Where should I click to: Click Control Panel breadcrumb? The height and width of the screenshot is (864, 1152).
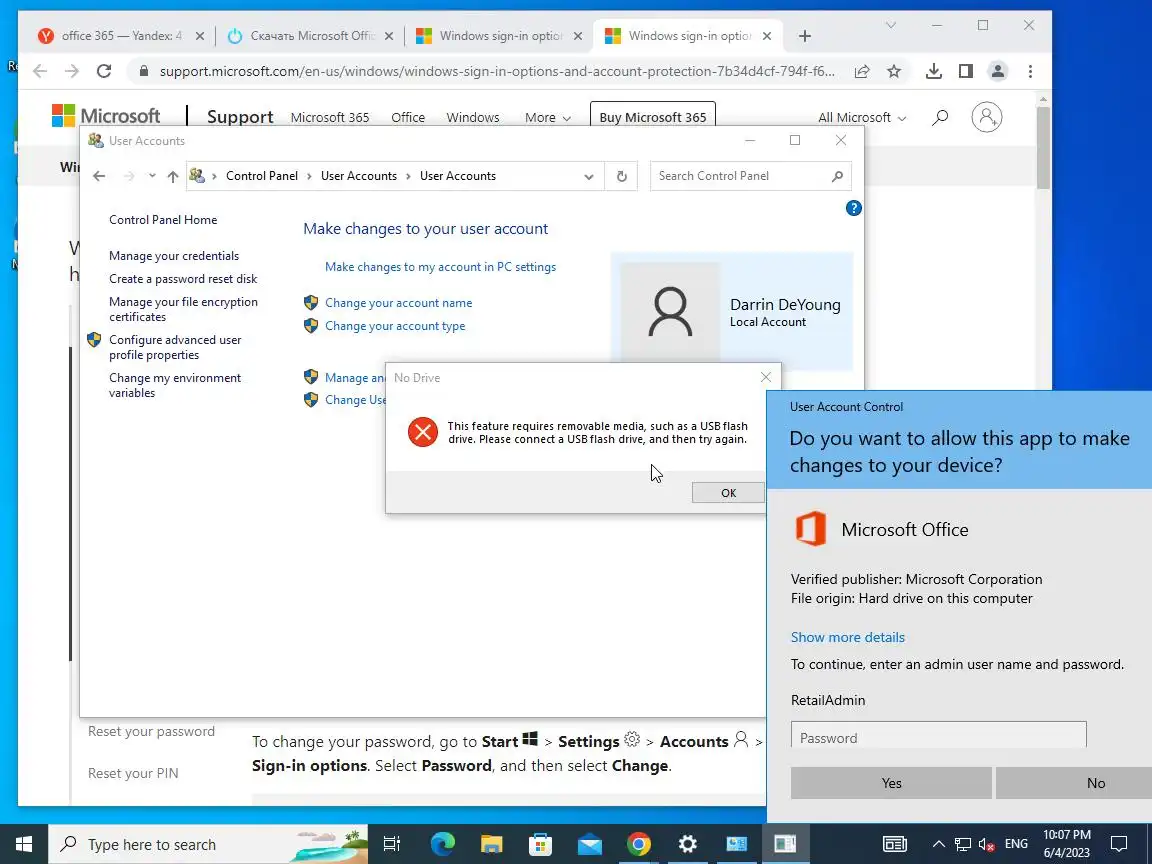click(x=262, y=176)
